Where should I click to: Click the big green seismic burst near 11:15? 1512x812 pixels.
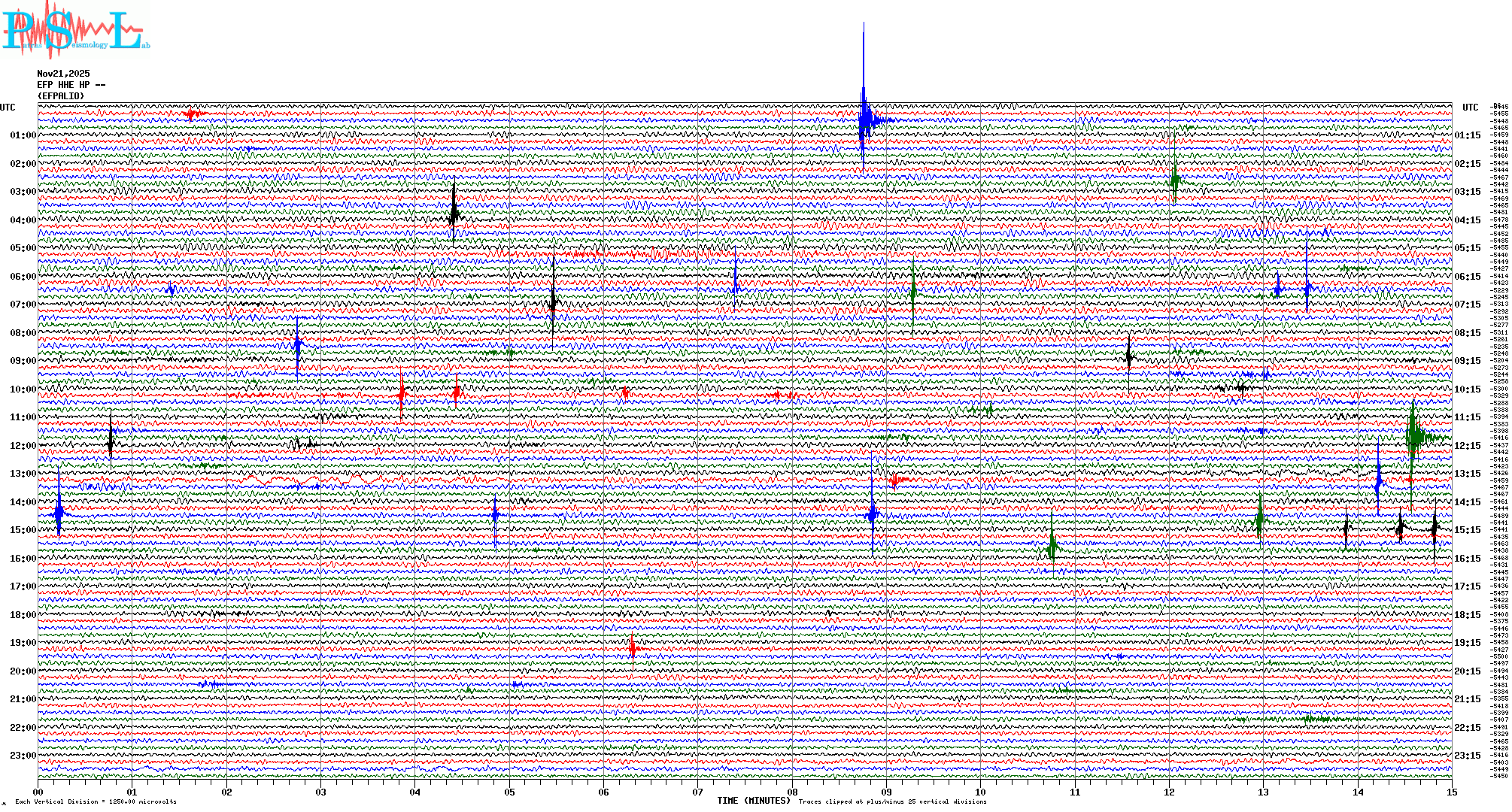click(1413, 435)
